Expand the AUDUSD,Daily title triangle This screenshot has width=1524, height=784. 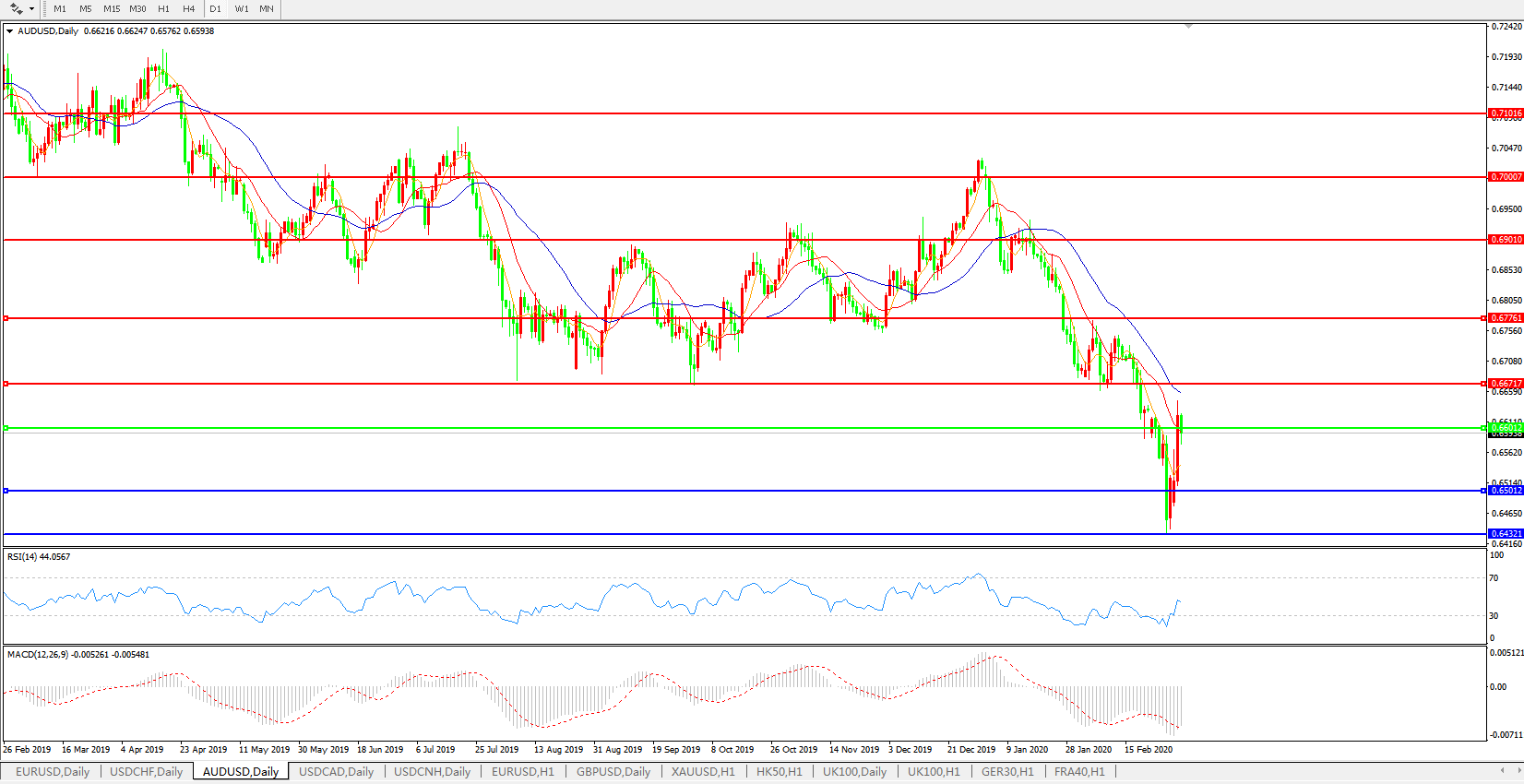pos(9,31)
